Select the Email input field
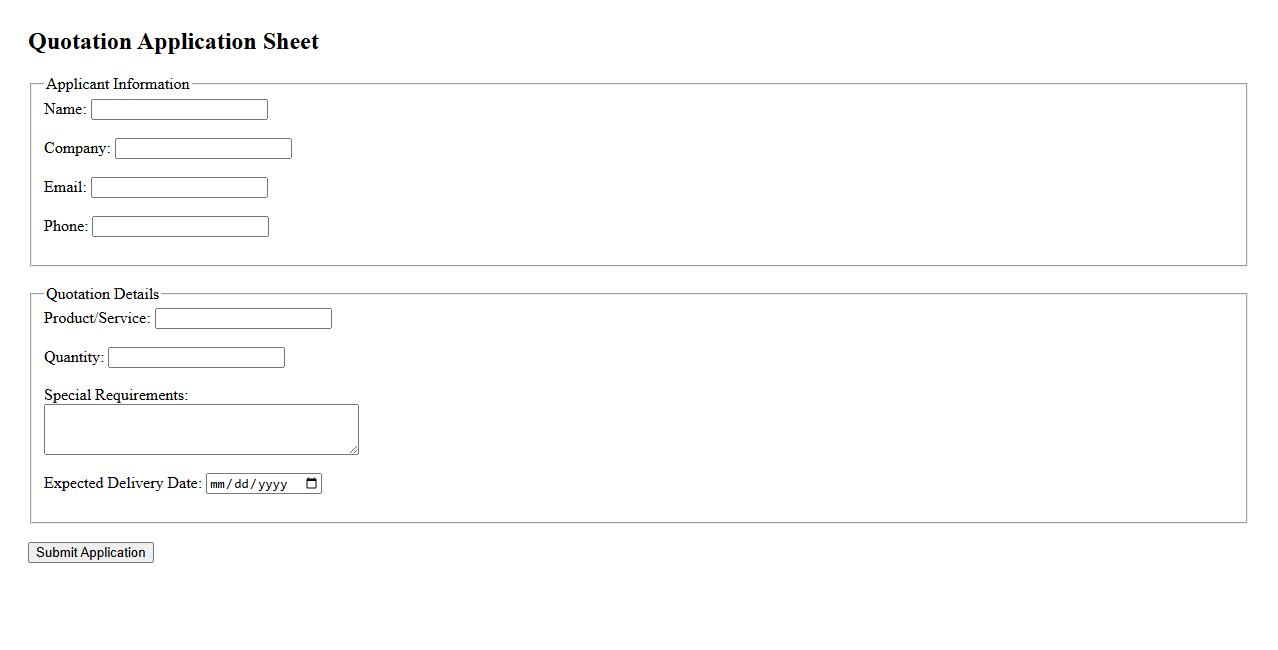Screen dimensions: 1278x650 [x=179, y=188]
